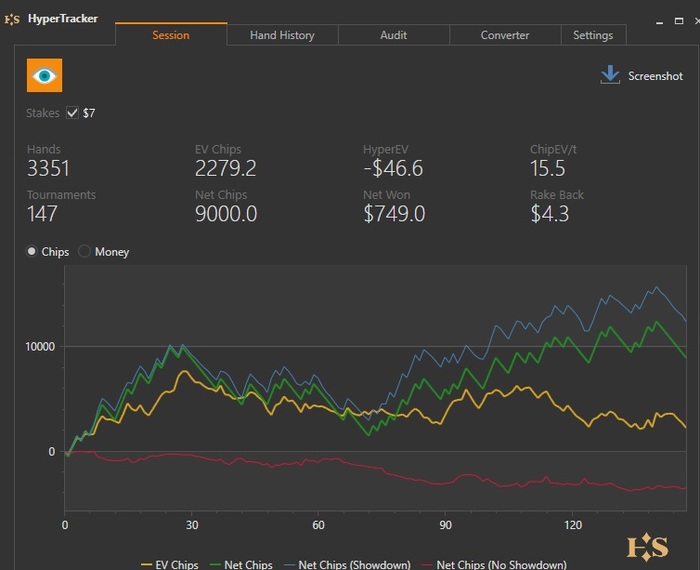
Task: Select the Chips radio button
Action: pos(33,252)
